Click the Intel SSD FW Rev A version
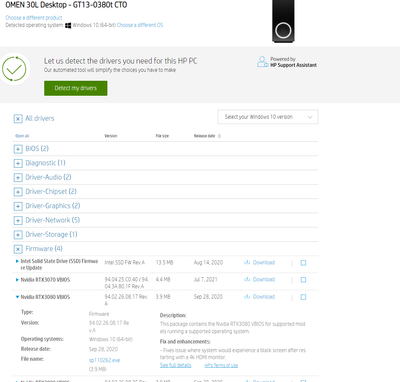The width and height of the screenshot is (400, 382). click(x=125, y=263)
